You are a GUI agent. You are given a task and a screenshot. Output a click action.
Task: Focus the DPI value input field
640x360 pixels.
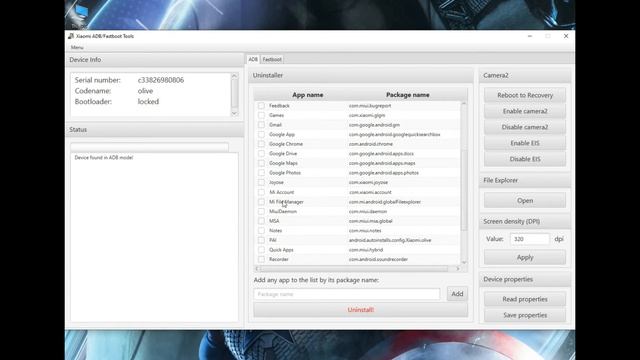pyautogui.click(x=530, y=239)
